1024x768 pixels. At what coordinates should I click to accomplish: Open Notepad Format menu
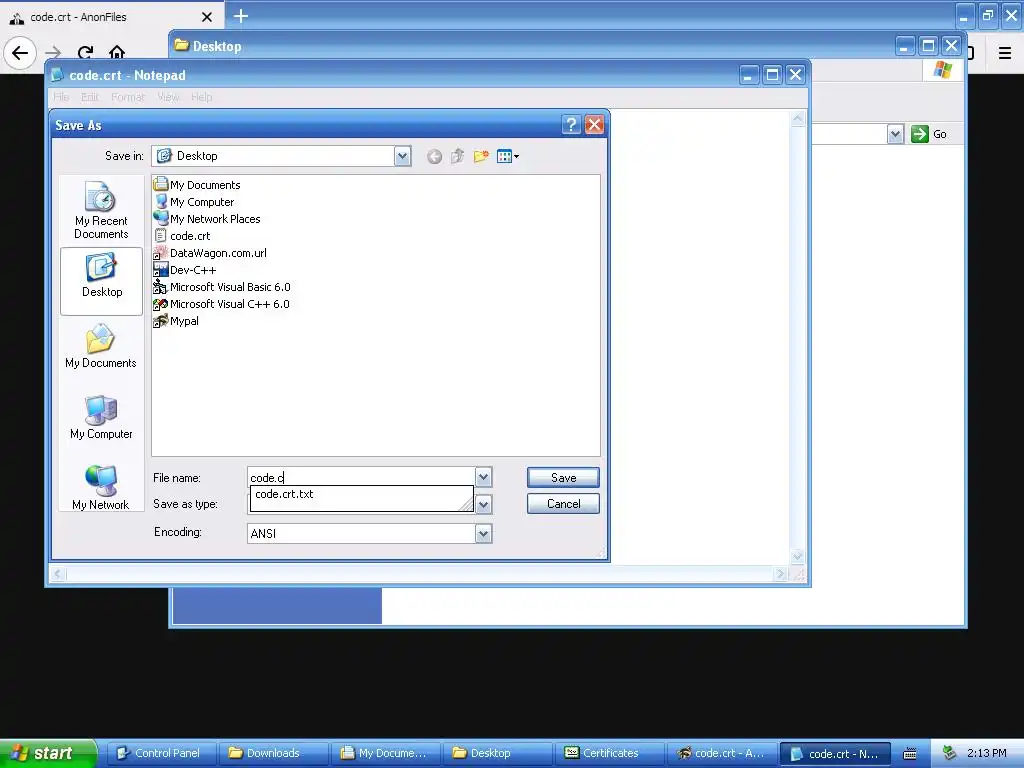(128, 97)
